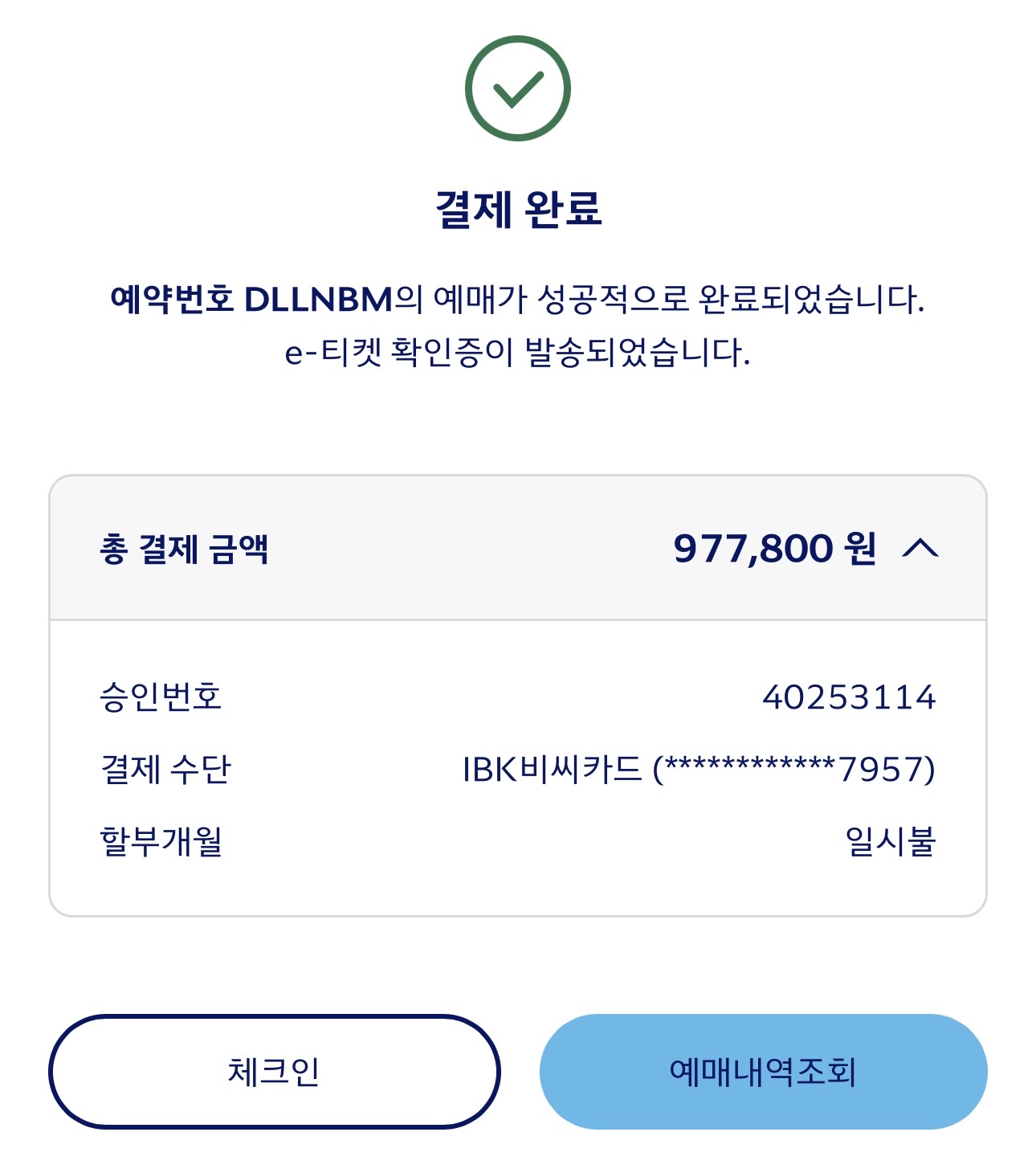Select the IBK비씨카드 payment method text
Image resolution: width=1036 pixels, height=1173 pixels.
pyautogui.click(x=553, y=769)
